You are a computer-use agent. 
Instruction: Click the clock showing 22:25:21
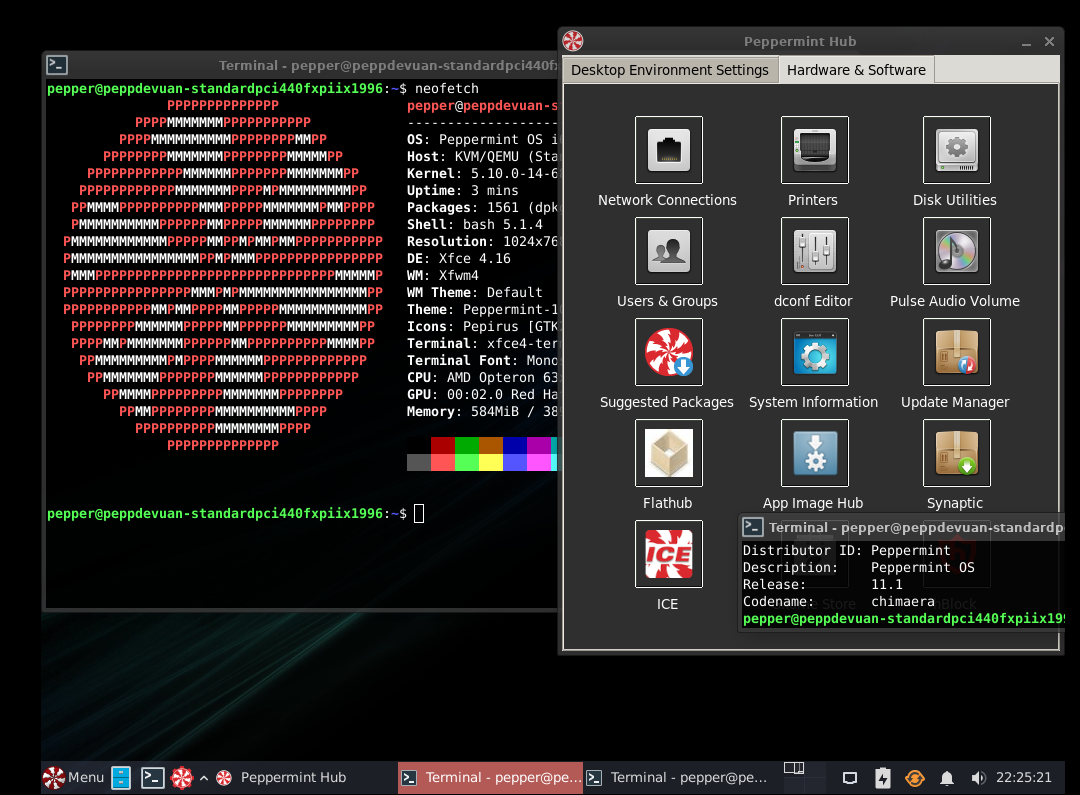click(x=1024, y=778)
